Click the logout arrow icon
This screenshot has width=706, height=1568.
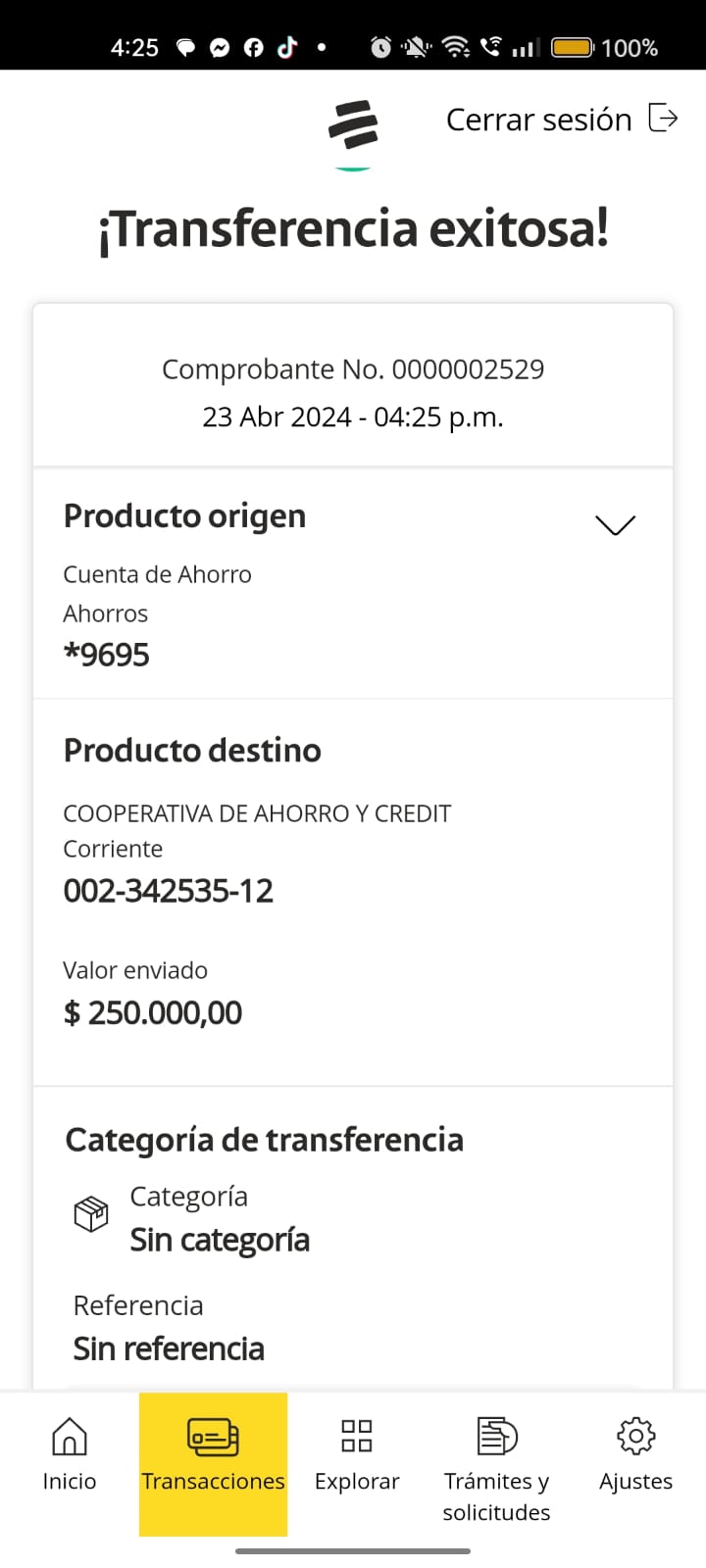tap(664, 119)
